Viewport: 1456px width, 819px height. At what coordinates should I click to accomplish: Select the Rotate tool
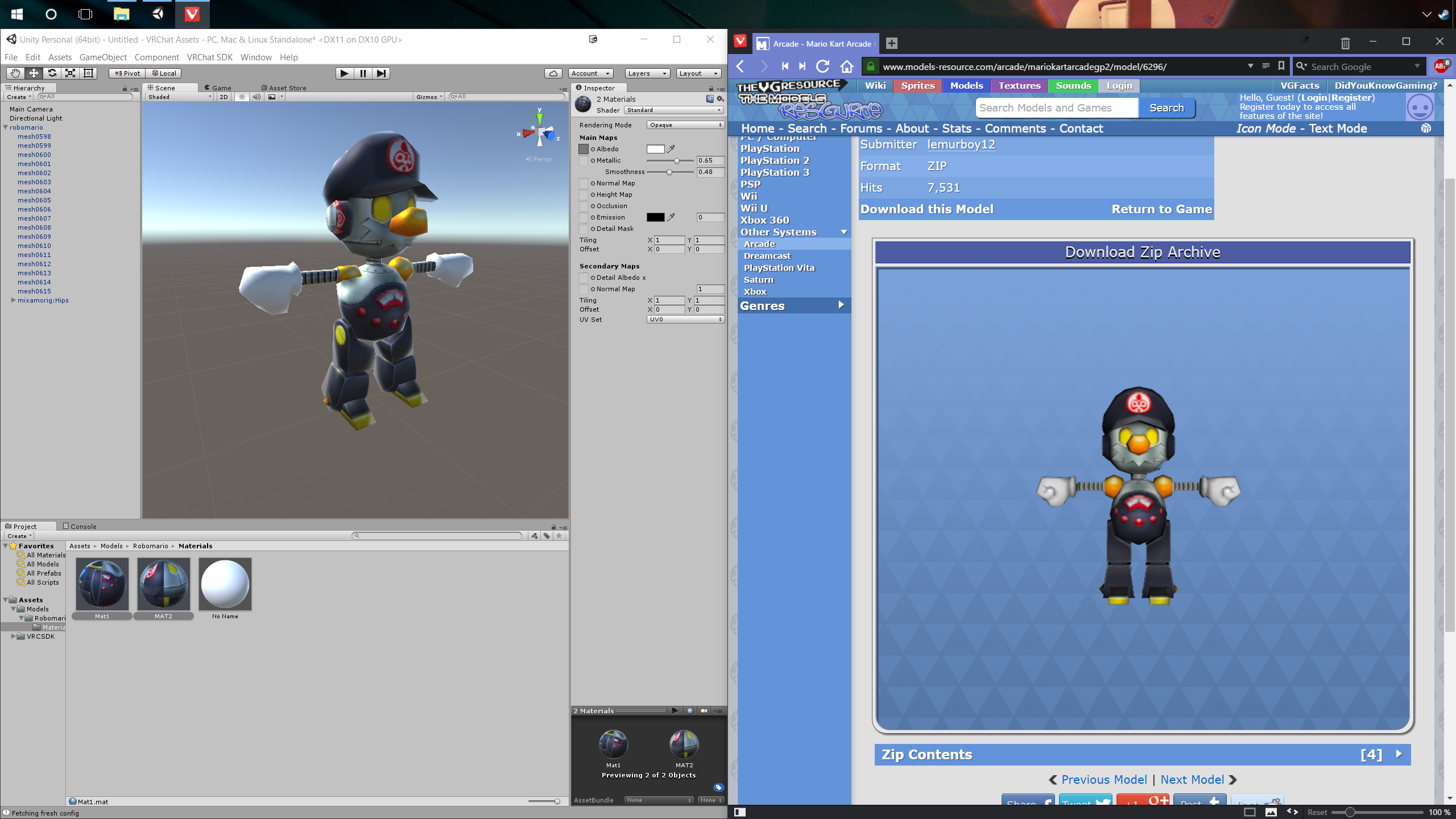52,73
